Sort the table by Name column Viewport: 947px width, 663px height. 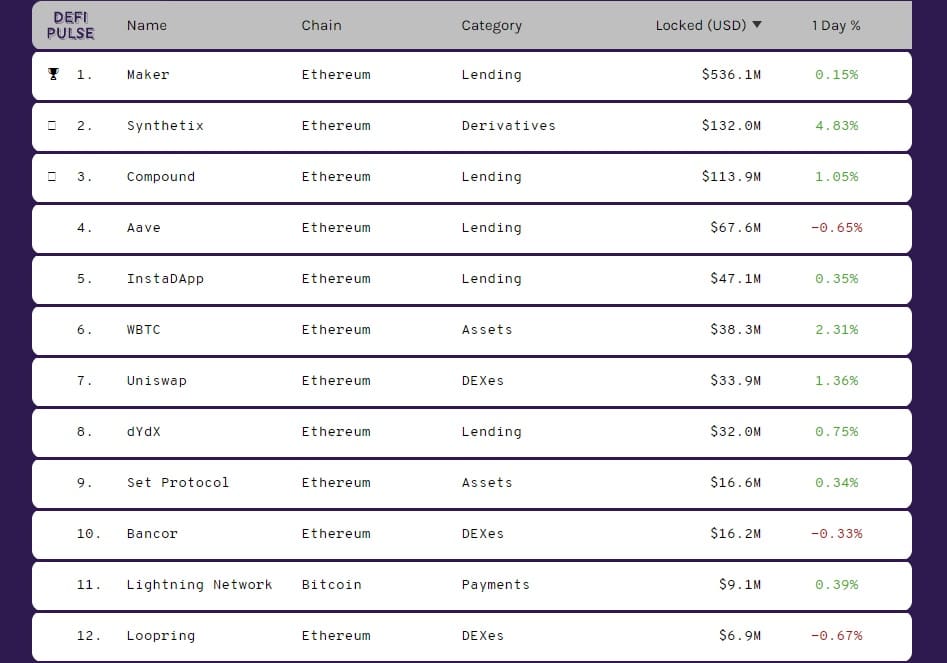[x=147, y=25]
